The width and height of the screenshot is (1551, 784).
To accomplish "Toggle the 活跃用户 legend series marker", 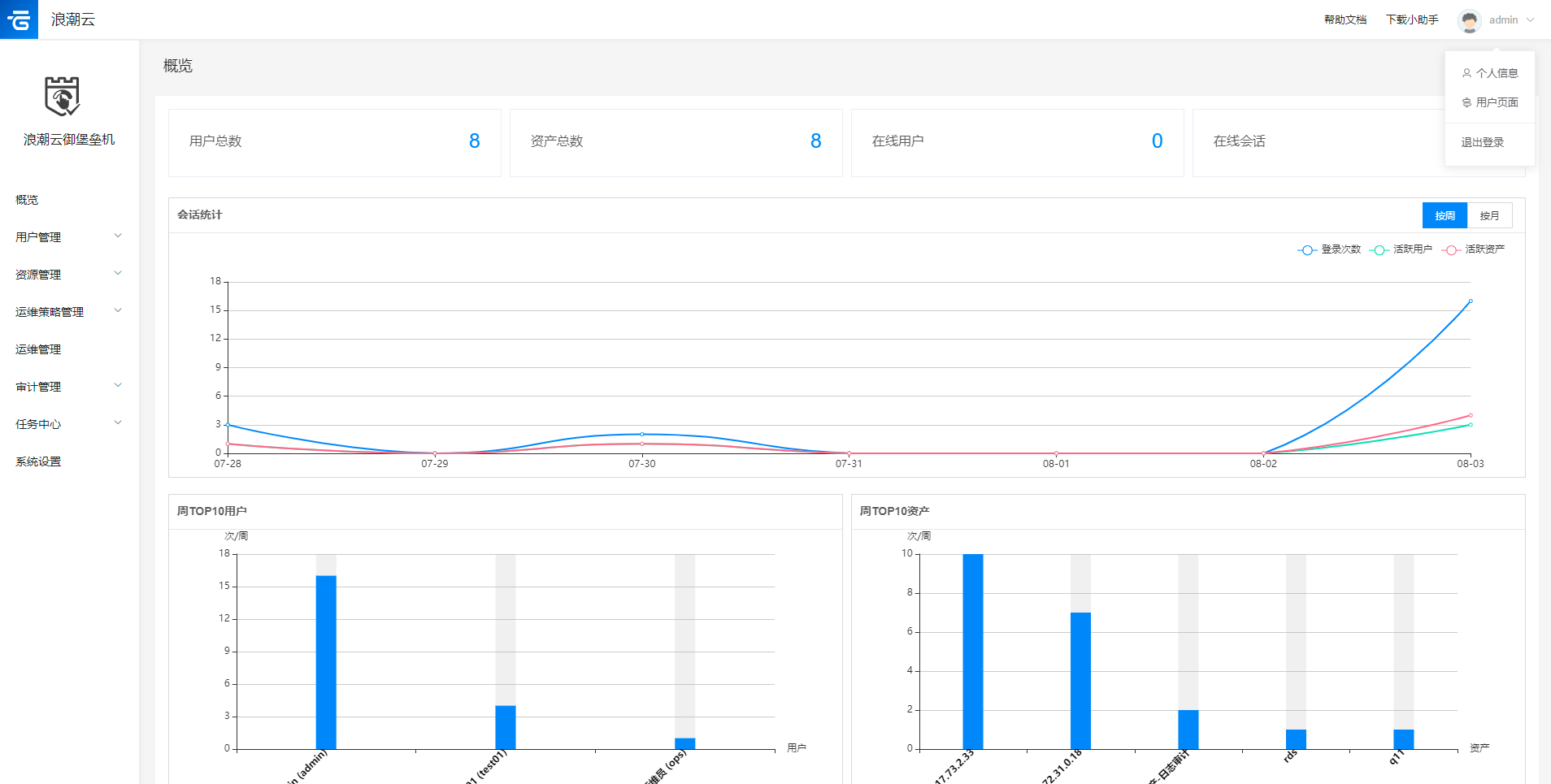I will [1379, 249].
